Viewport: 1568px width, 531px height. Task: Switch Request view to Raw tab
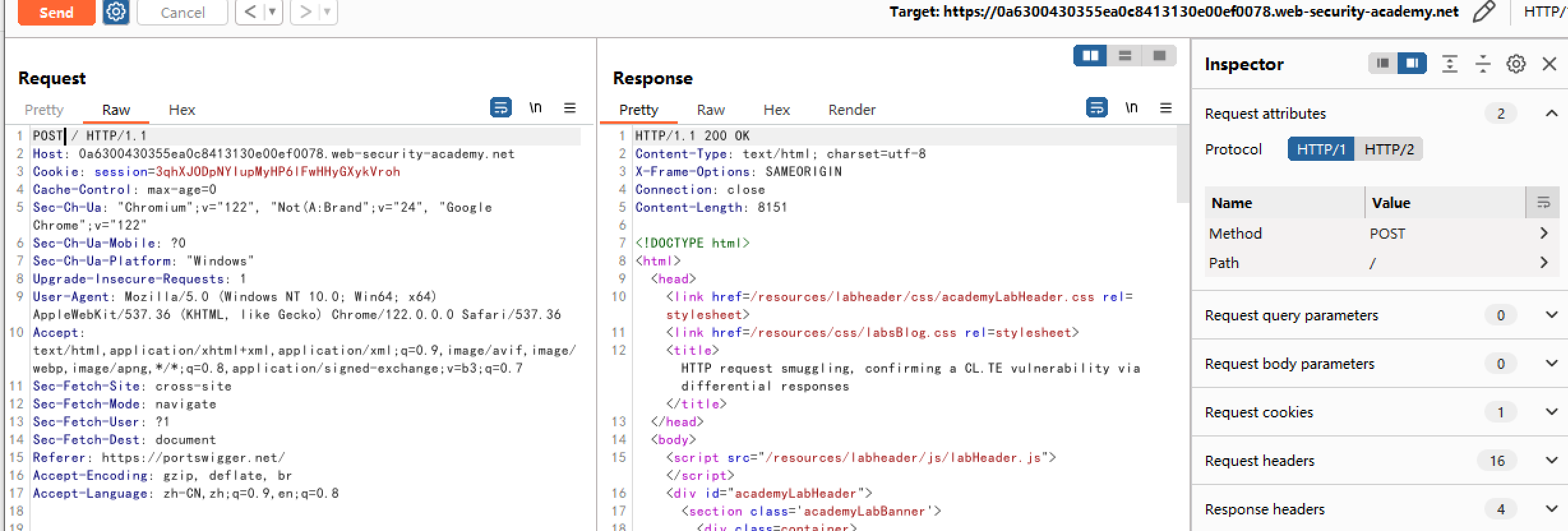point(116,110)
